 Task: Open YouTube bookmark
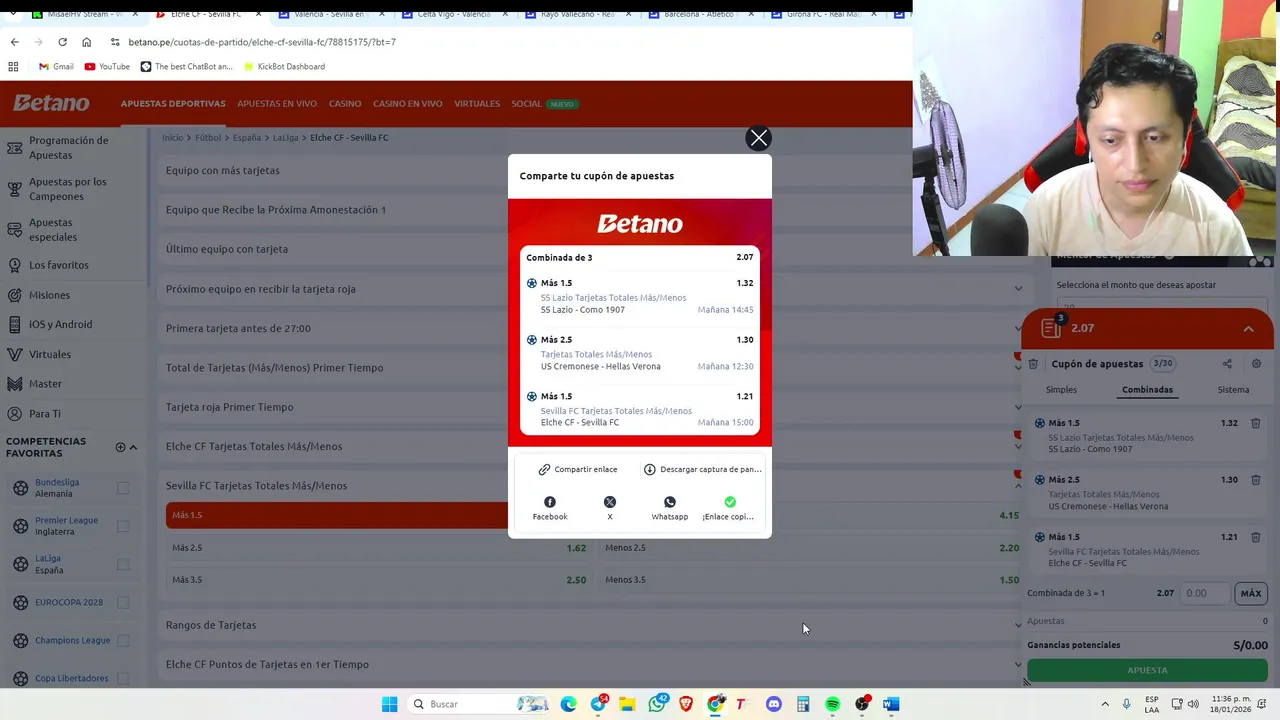[x=107, y=67]
